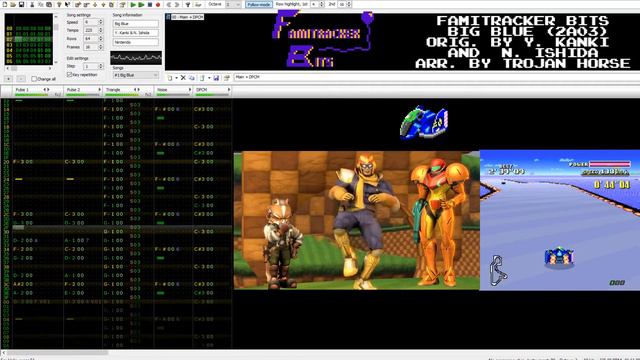Increase second row highlight value
The width and height of the screenshot is (640, 360).
350,2
